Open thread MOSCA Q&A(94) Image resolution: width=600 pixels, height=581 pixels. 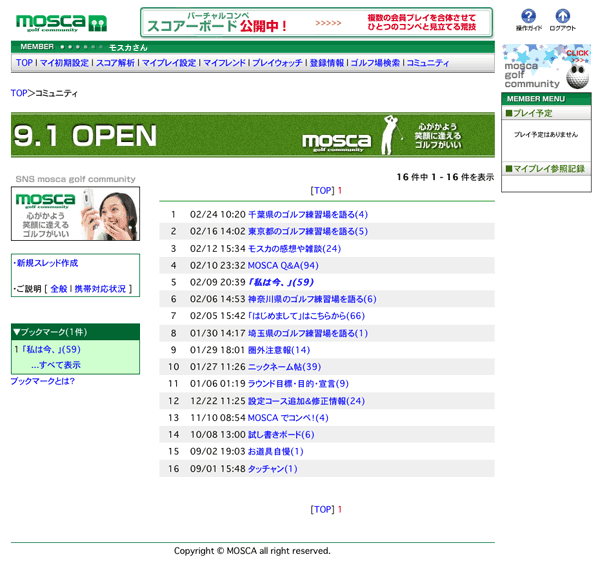point(283,265)
